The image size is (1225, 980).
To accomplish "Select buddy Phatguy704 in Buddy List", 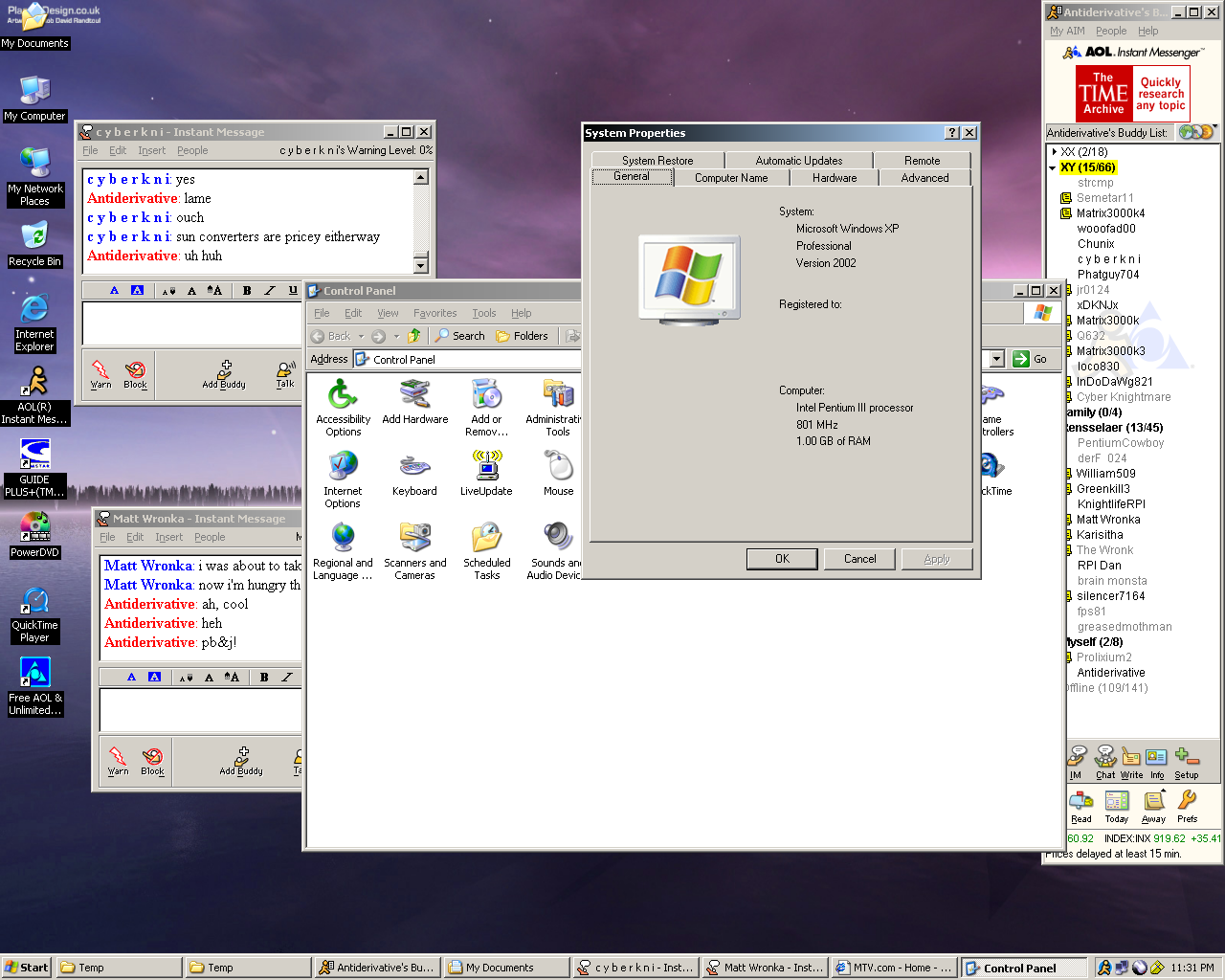I will pos(1108,275).
